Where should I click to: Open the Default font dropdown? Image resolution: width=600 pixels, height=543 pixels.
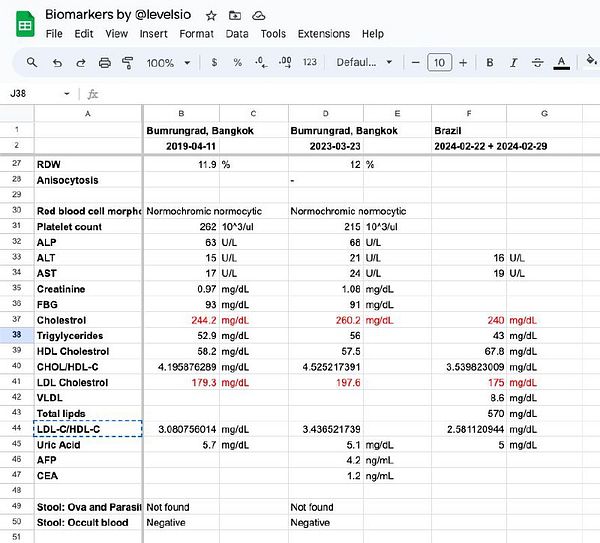click(364, 62)
